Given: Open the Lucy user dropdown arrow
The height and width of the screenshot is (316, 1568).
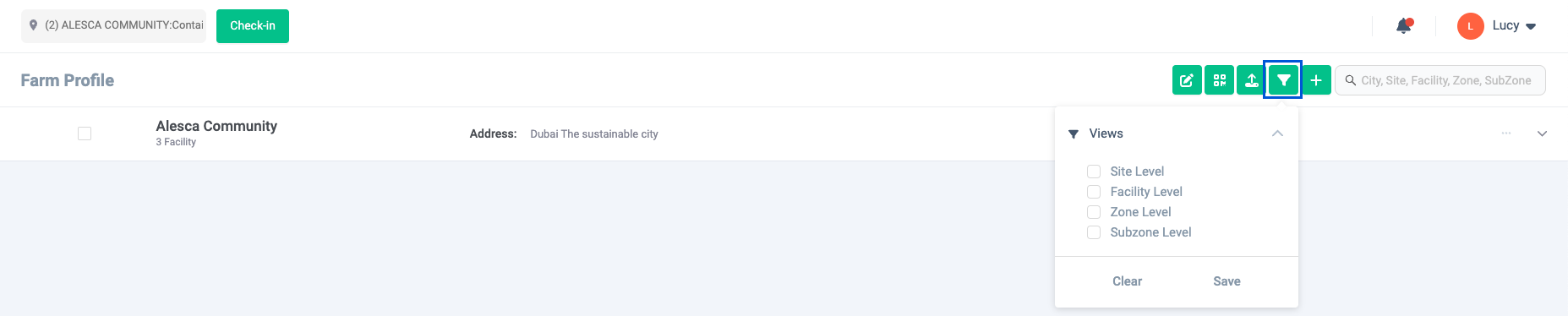Looking at the screenshot, I should tap(1531, 26).
